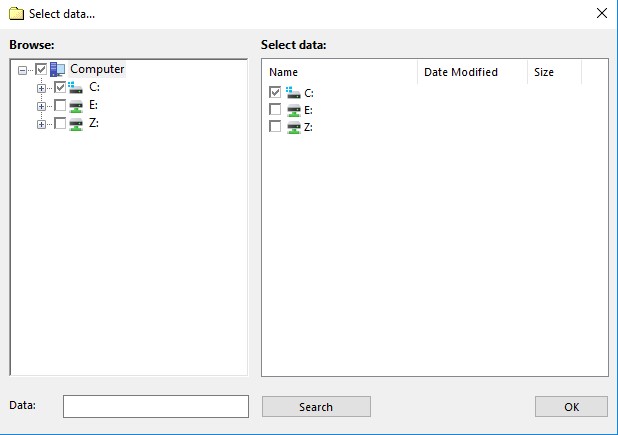
Task: Sort by the Date Modified column header
Action: pyautogui.click(x=471, y=72)
